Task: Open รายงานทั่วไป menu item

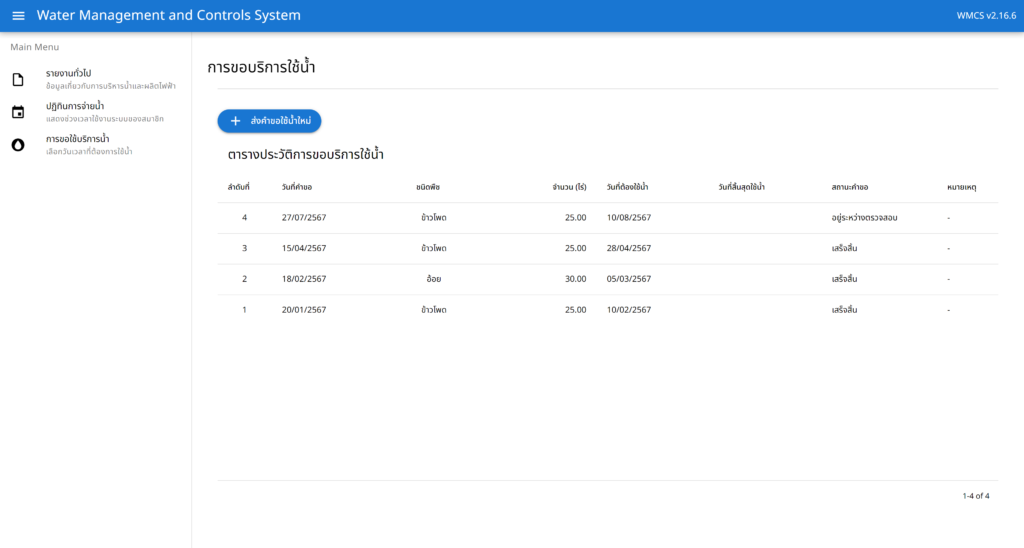Action: [95, 79]
